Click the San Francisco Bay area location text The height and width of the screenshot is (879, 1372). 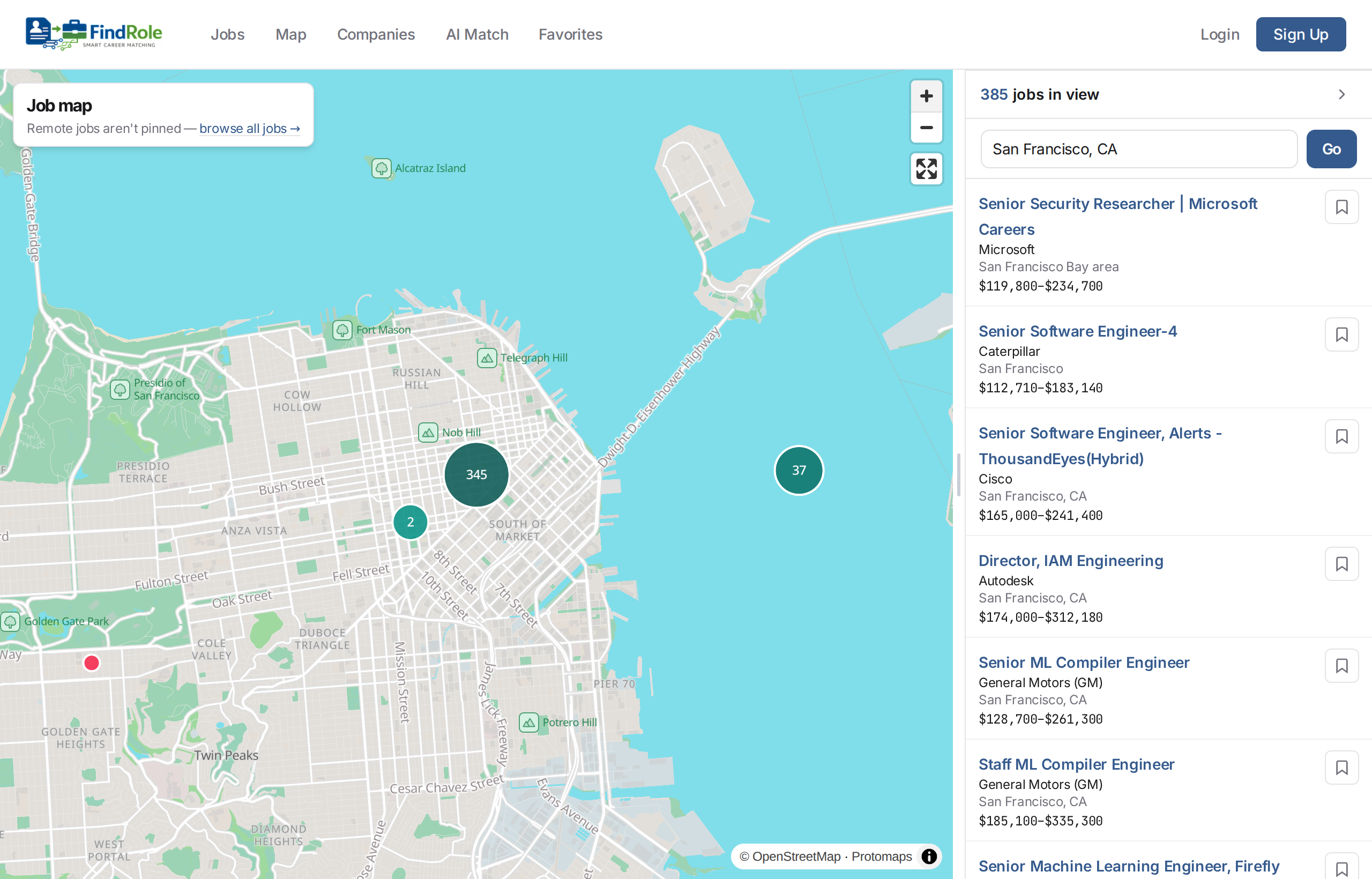(x=1048, y=266)
